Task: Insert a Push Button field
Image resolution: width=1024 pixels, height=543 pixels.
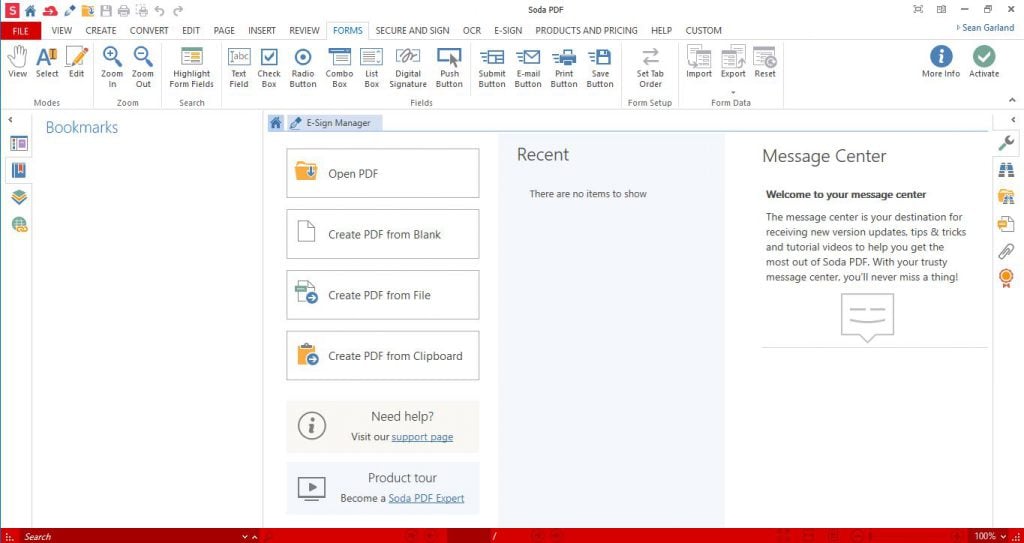Action: coord(449,67)
